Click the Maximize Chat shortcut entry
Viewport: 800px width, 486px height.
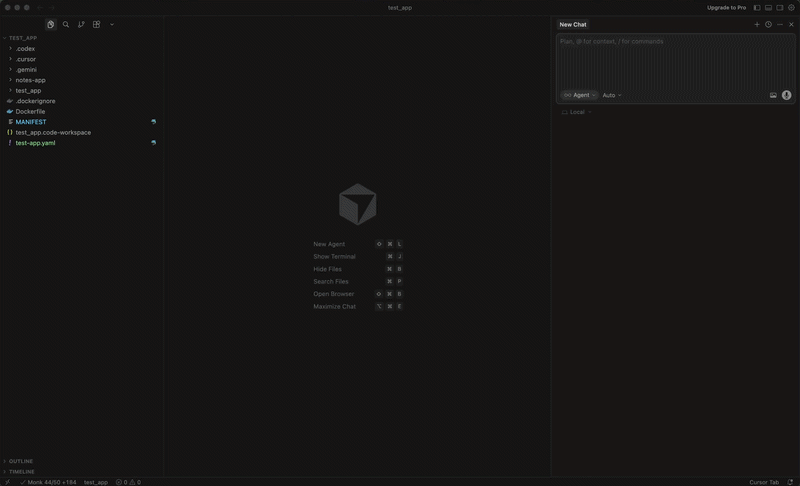click(x=358, y=306)
